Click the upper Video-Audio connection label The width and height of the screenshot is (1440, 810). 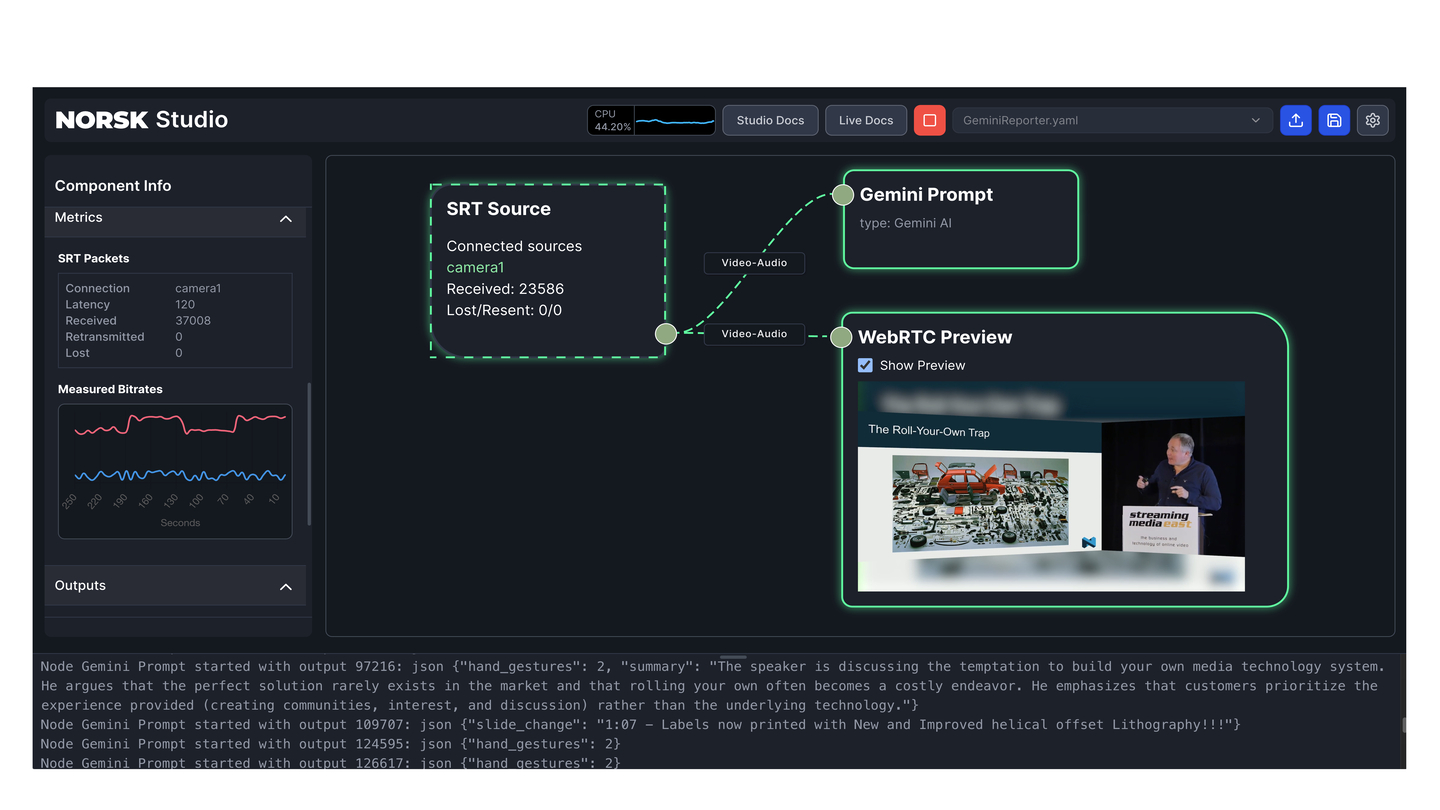click(754, 262)
